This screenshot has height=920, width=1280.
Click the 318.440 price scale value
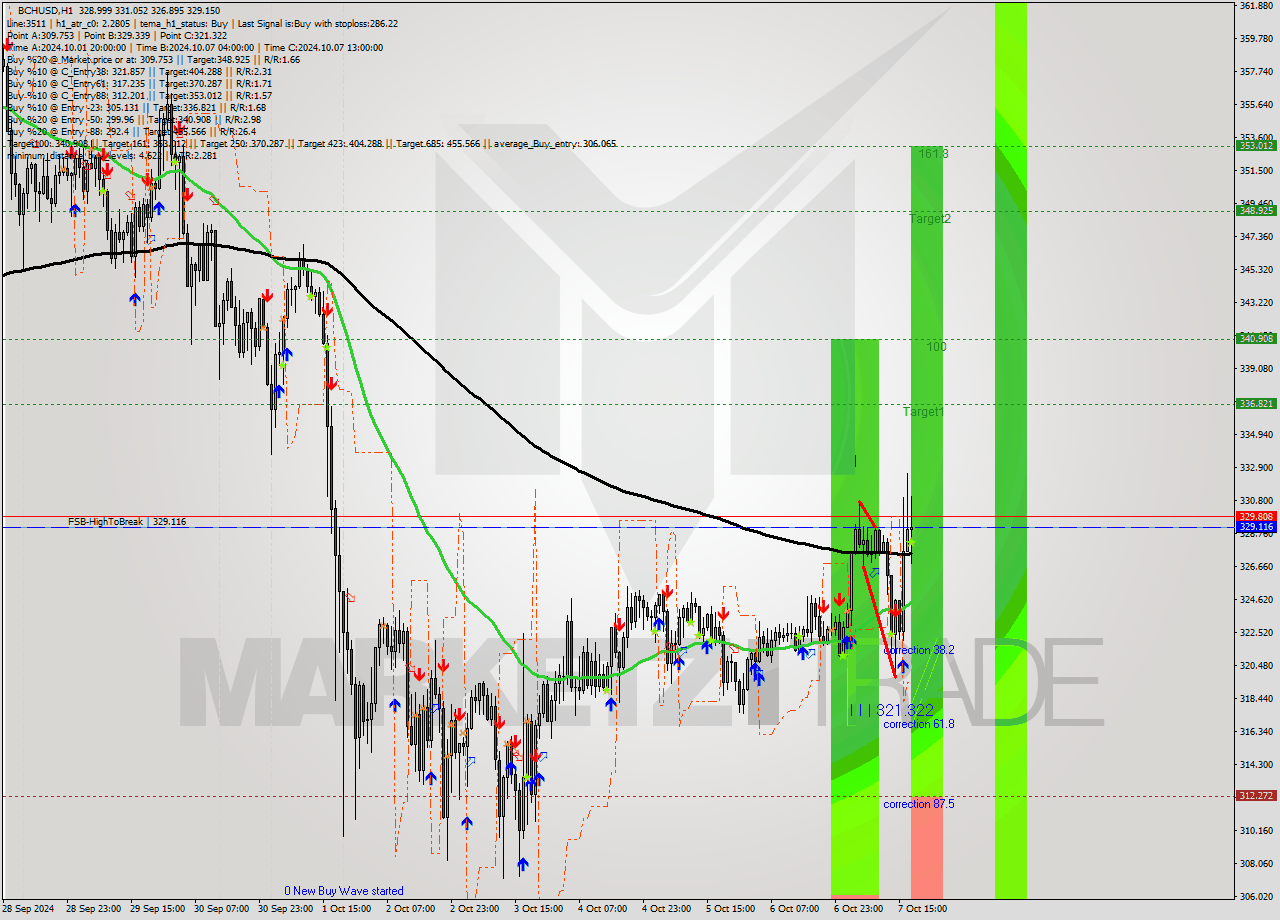click(x=1258, y=698)
